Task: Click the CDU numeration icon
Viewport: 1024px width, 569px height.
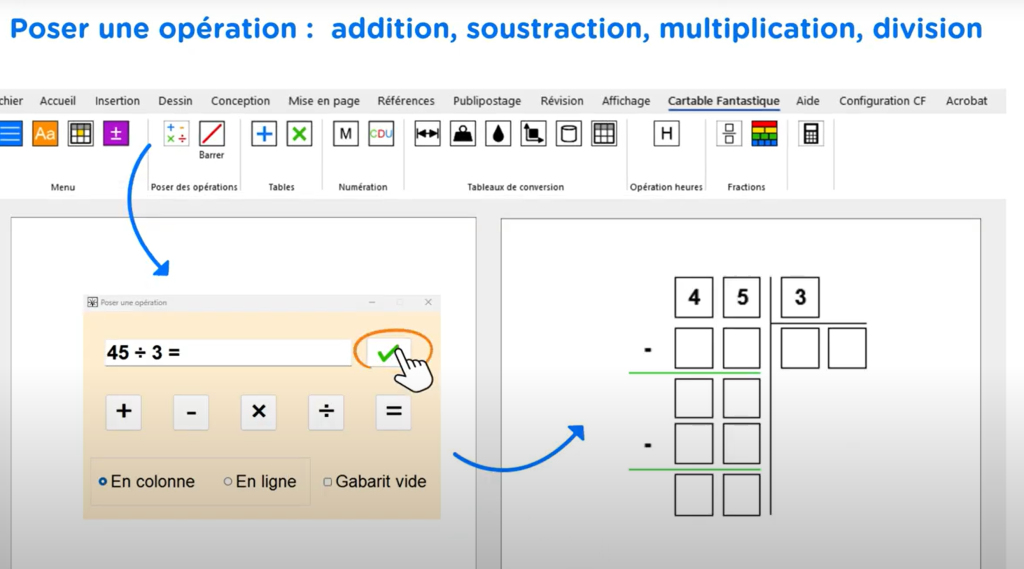Action: click(381, 134)
